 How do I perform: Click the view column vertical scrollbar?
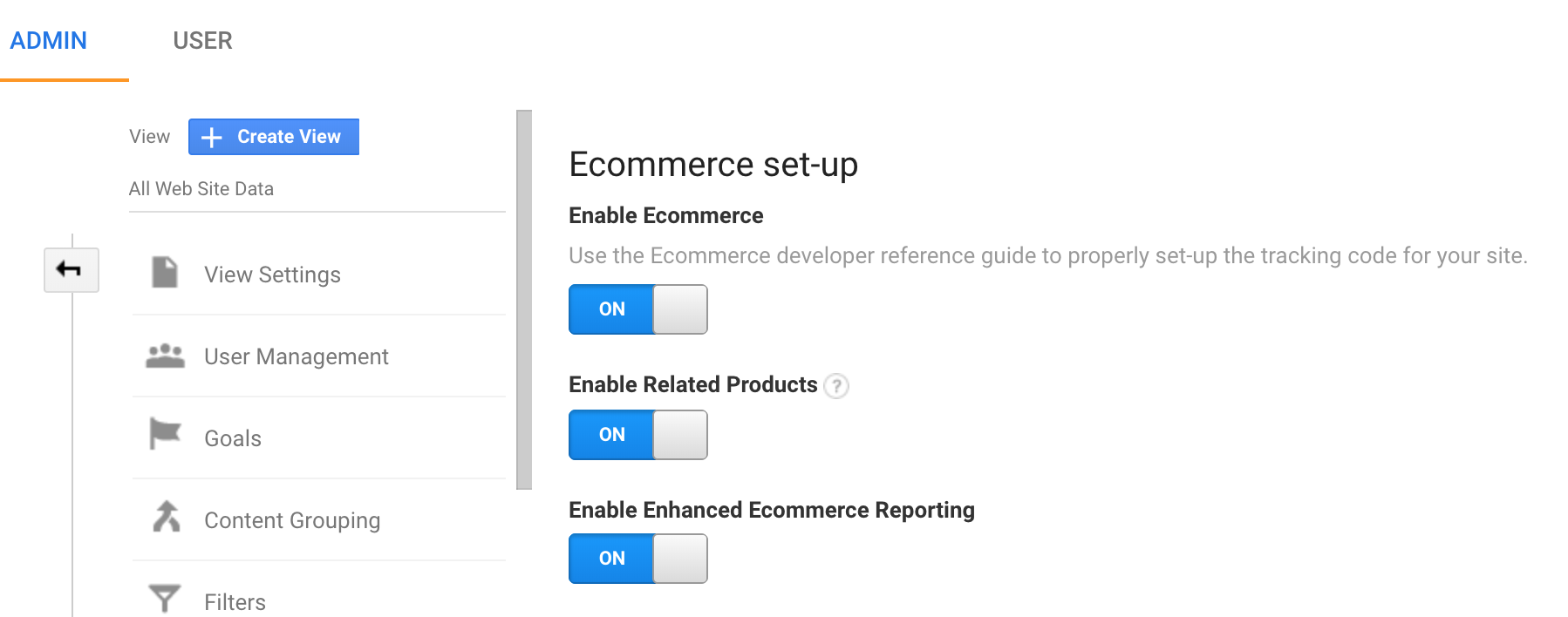[x=524, y=300]
